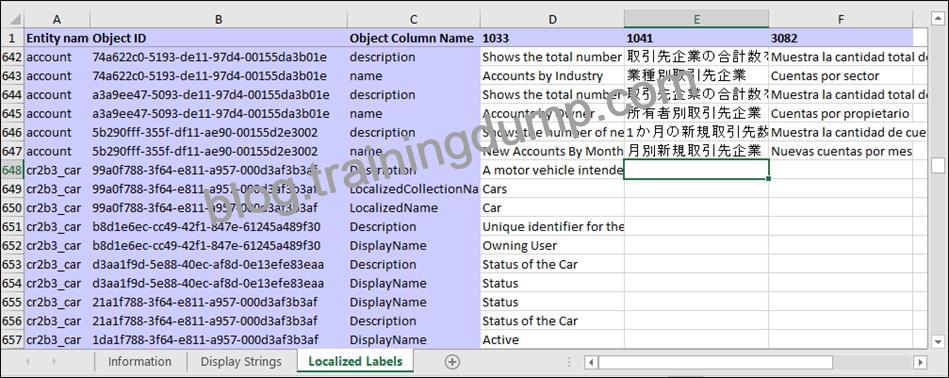Click the next sheet navigation arrow
The image size is (949, 378).
[x=54, y=362]
